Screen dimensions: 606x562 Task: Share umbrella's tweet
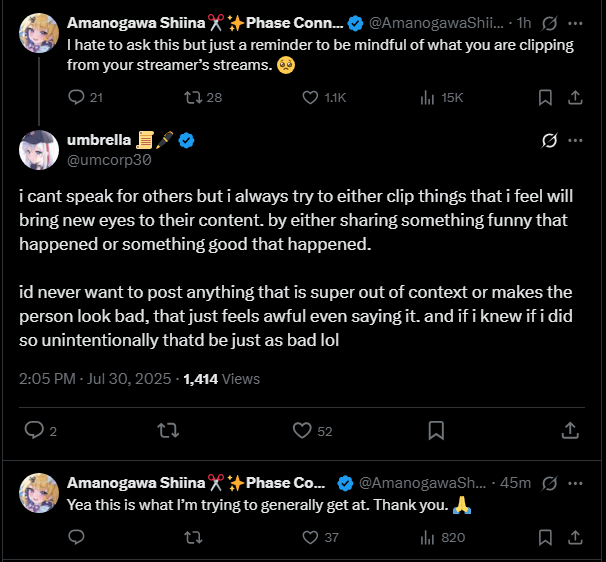(570, 430)
